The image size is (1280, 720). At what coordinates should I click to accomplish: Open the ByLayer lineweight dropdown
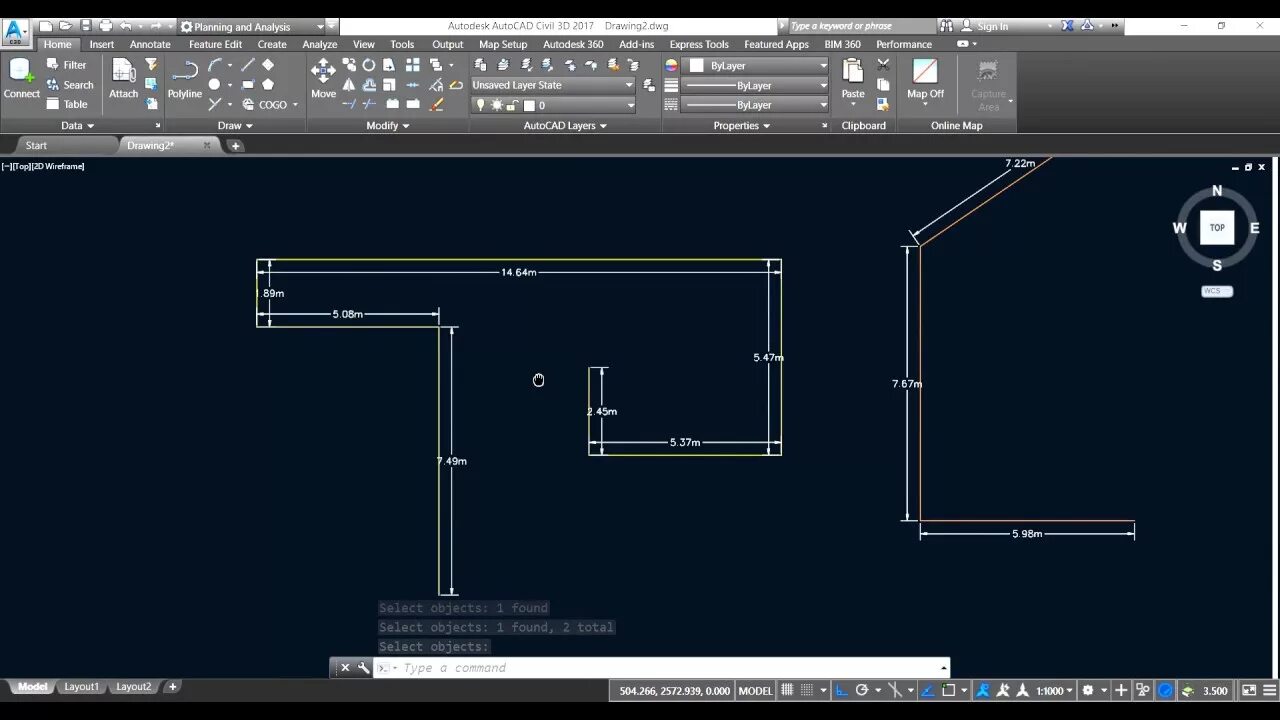tap(755, 85)
